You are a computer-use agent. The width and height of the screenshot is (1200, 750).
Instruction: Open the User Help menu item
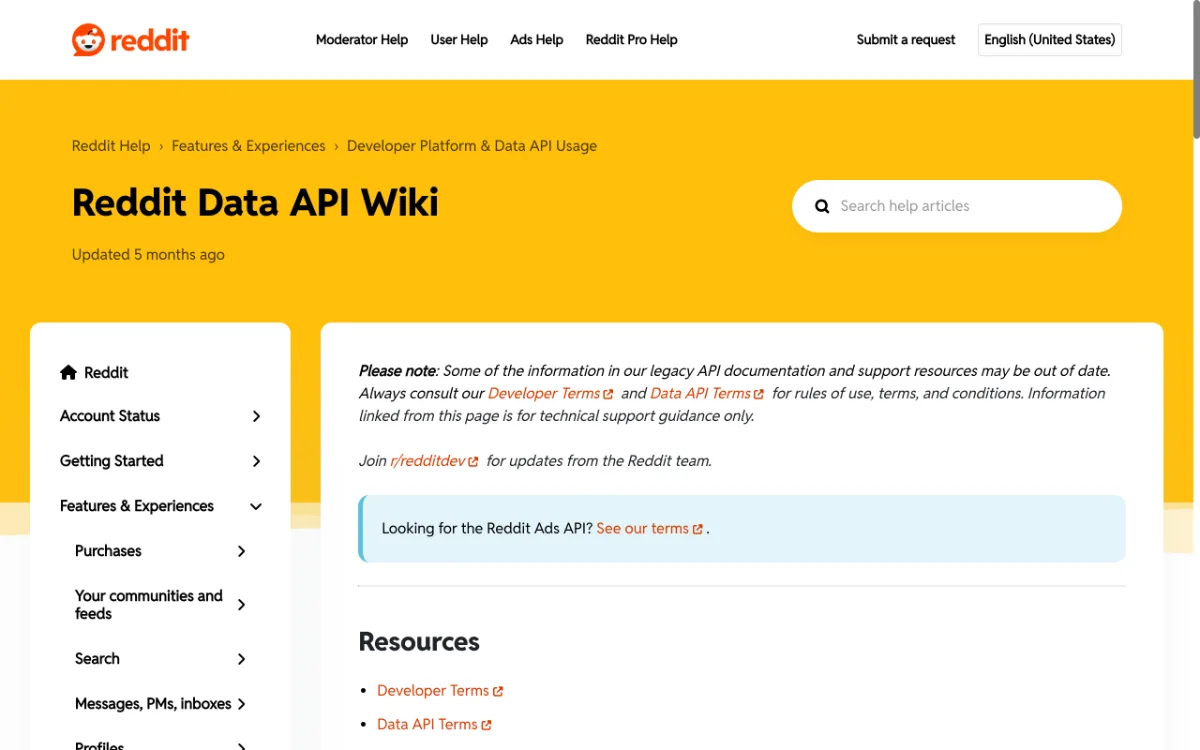(x=459, y=40)
